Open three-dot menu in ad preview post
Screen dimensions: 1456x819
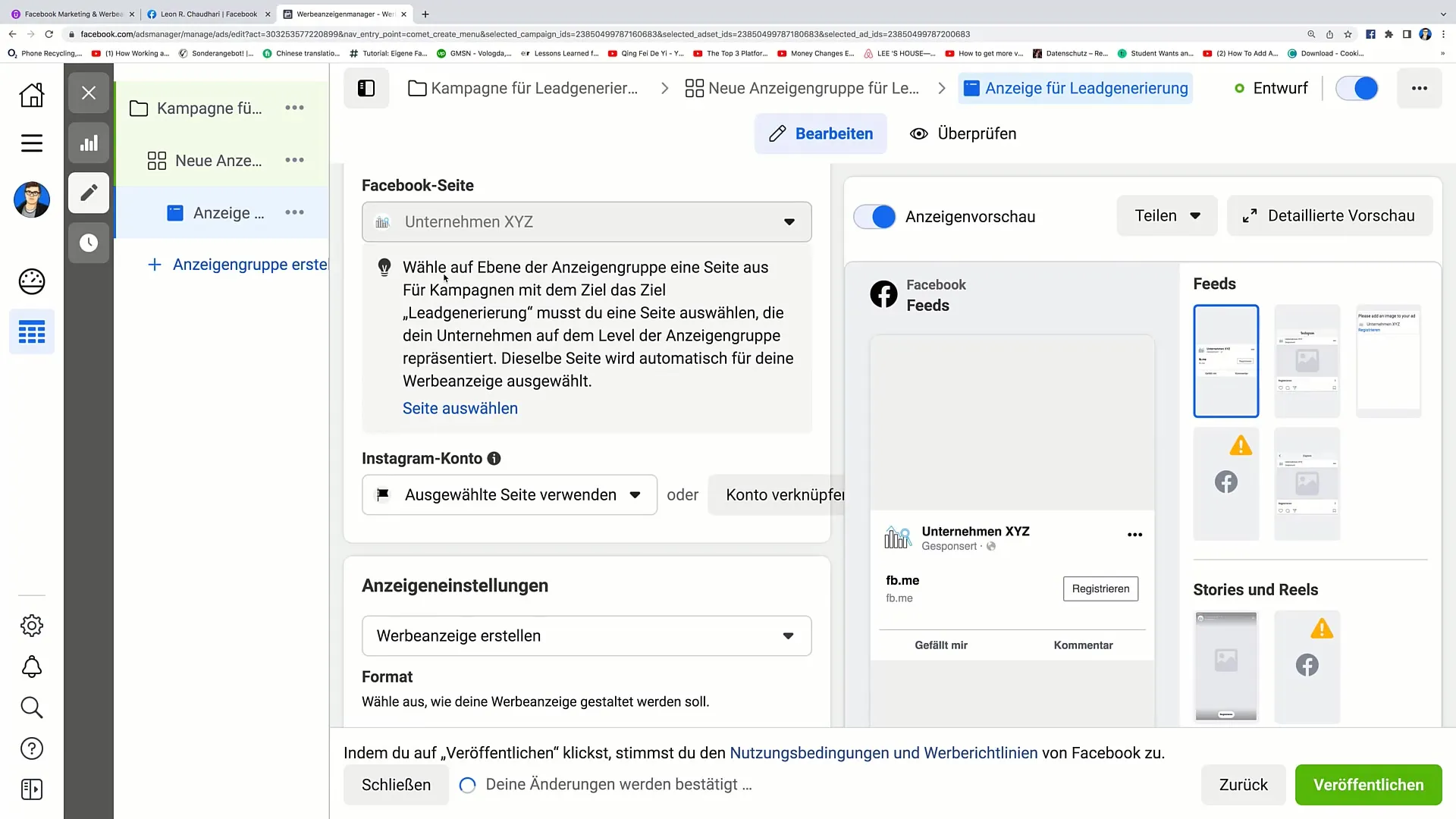coord(1134,535)
